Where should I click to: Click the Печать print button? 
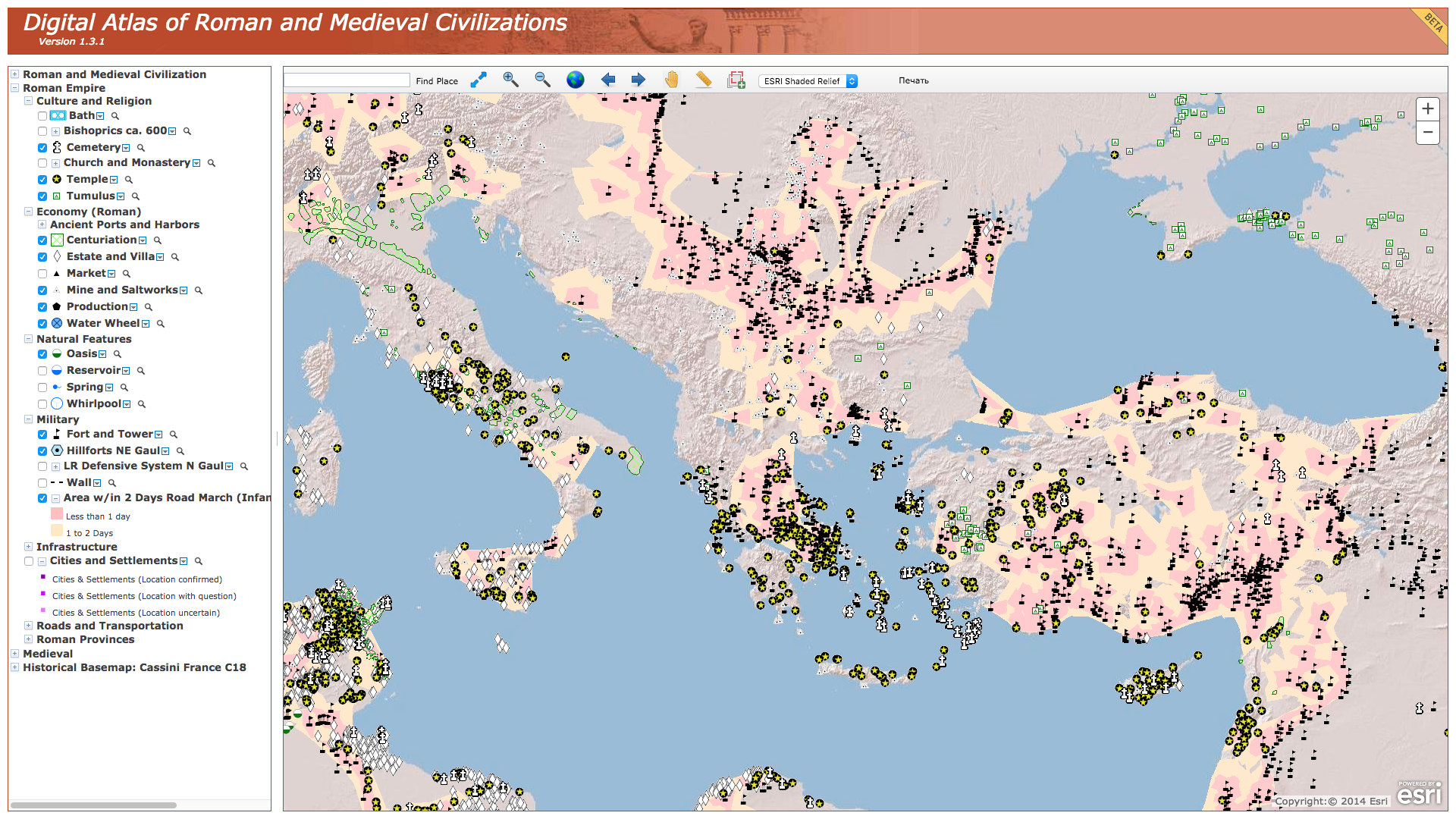(x=913, y=80)
